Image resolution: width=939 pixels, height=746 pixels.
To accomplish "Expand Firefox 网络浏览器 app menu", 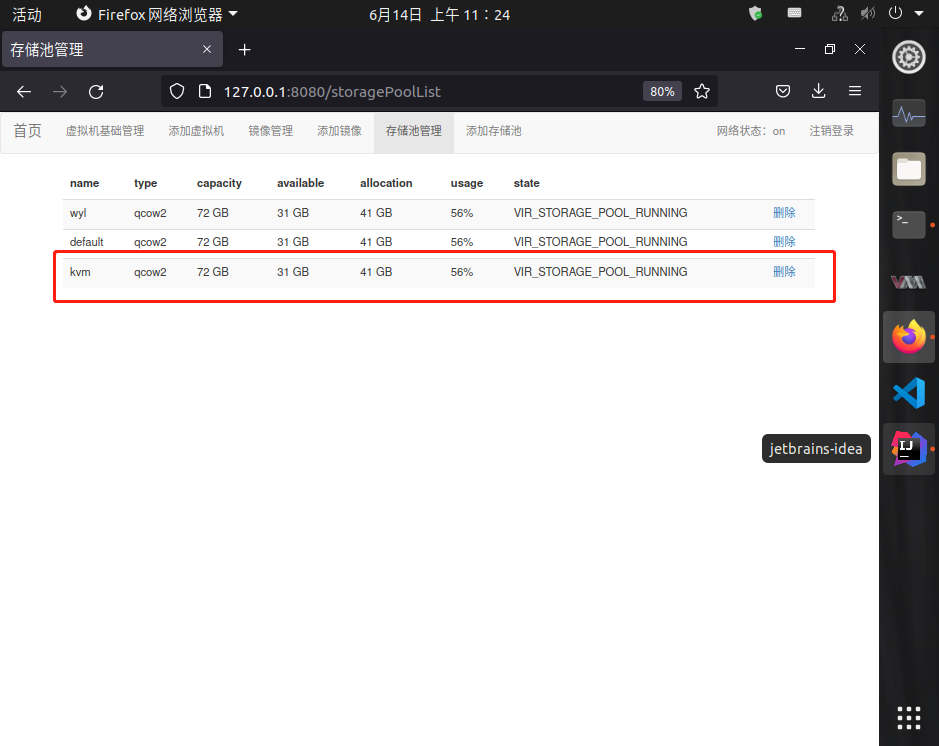I will [157, 14].
